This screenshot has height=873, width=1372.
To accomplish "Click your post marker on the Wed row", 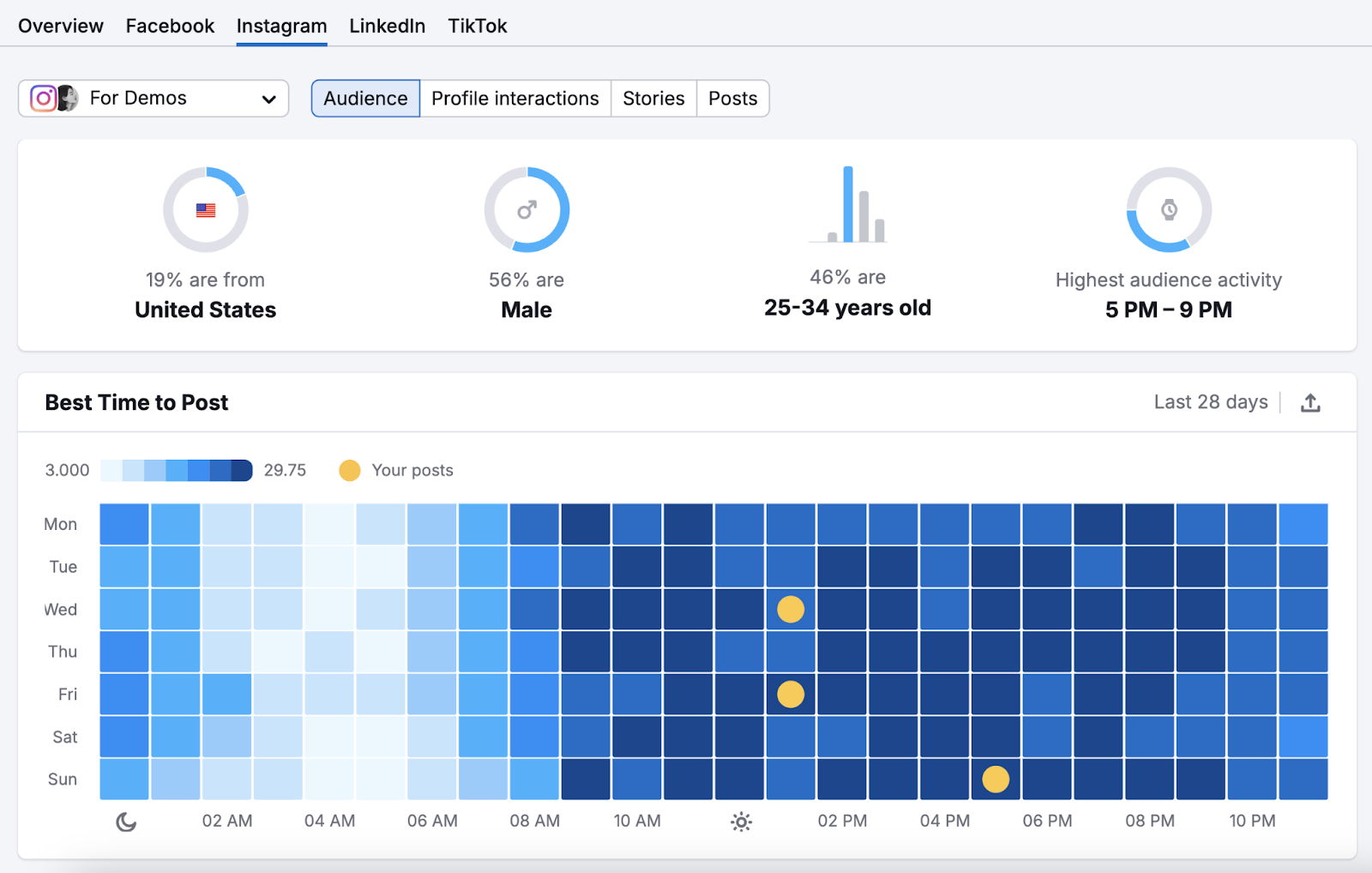I will [x=791, y=610].
